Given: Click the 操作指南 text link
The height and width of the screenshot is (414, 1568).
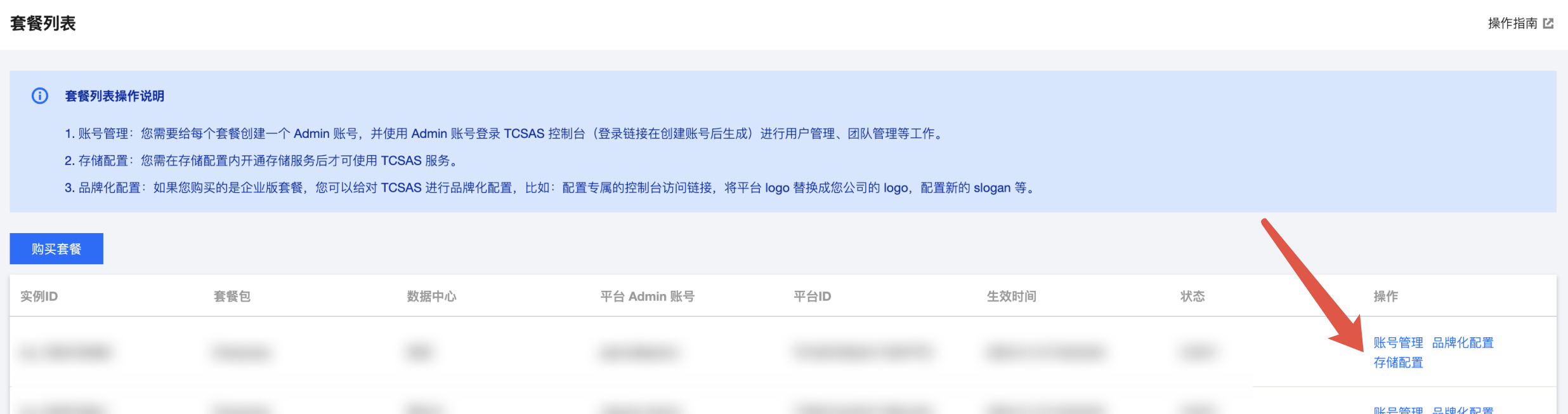Looking at the screenshot, I should click(x=1513, y=23).
